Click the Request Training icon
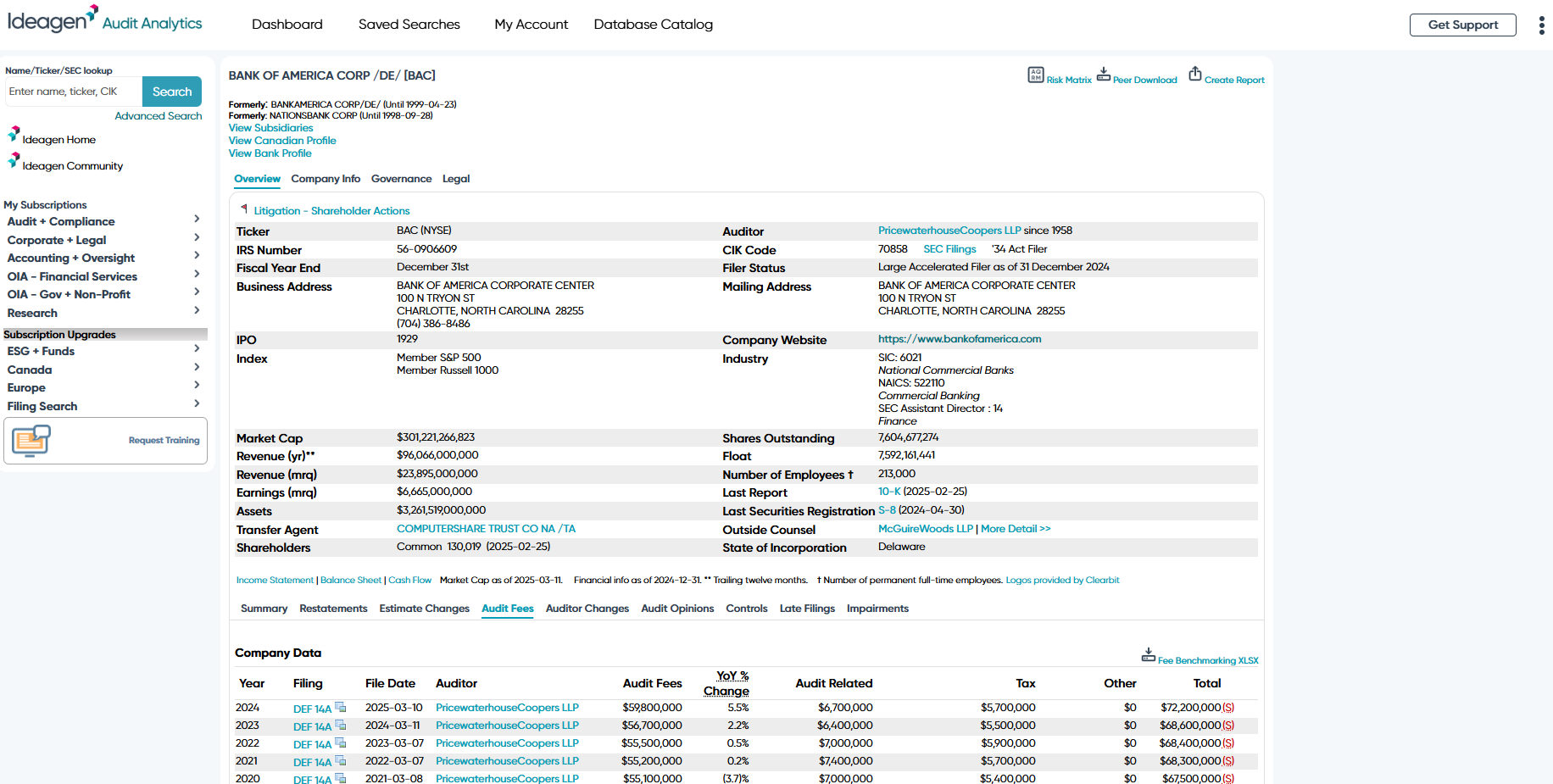 click(31, 441)
